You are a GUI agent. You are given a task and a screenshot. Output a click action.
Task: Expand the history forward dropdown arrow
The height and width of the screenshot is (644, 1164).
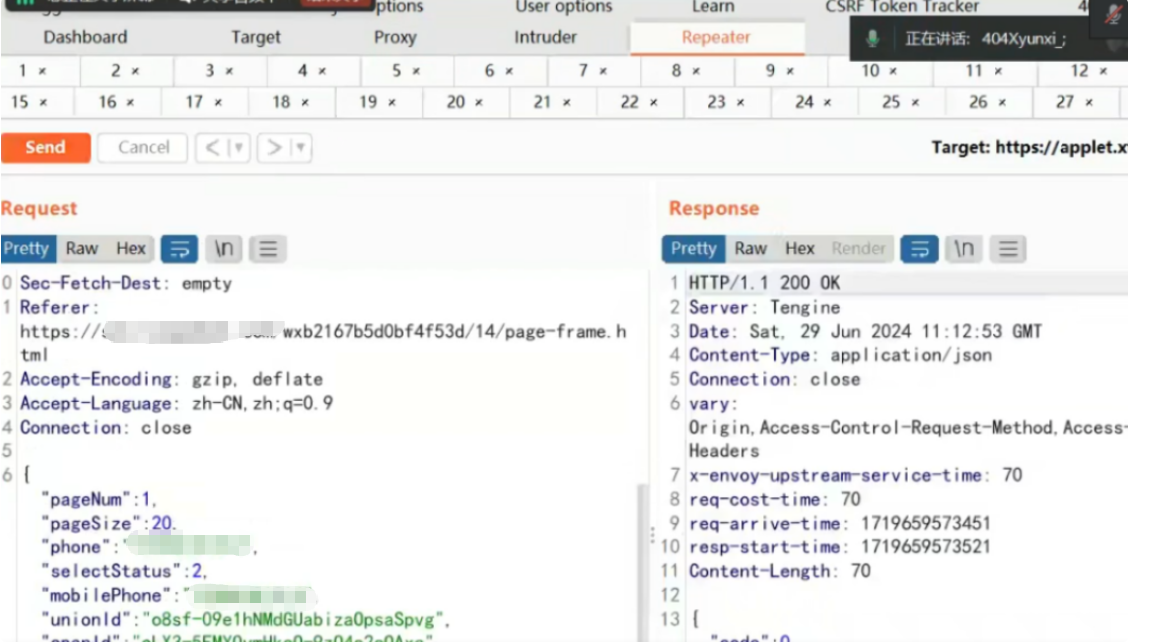coord(299,148)
